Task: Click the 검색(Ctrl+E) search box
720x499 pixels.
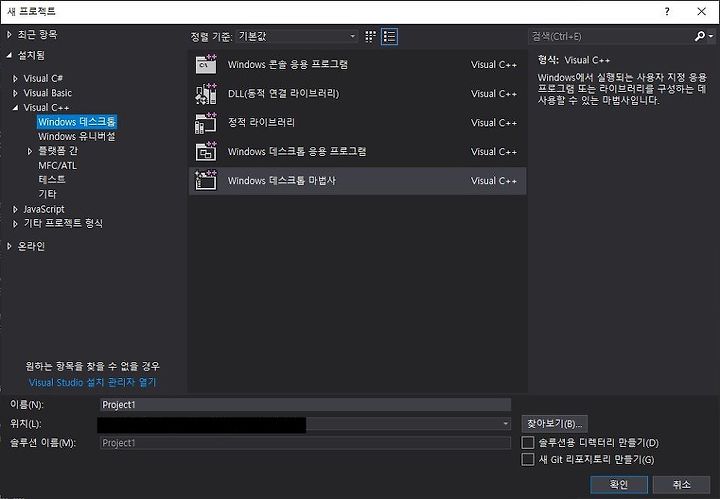Action: 611,36
